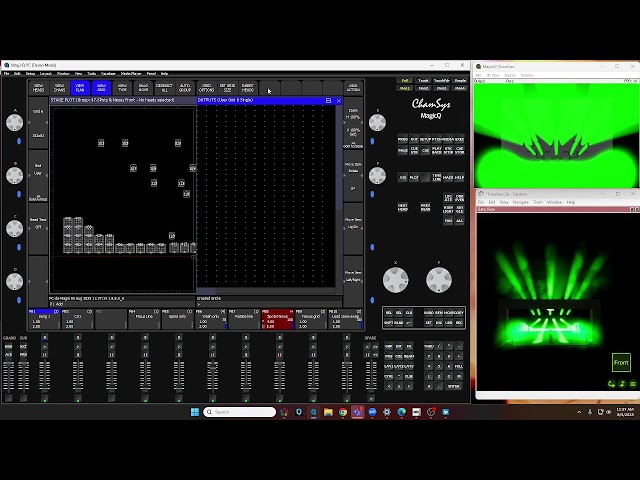Image resolution: width=640 pixels, height=480 pixels.
Task: Toggle the highlighted VIEW PLAN button
Action: [80, 88]
